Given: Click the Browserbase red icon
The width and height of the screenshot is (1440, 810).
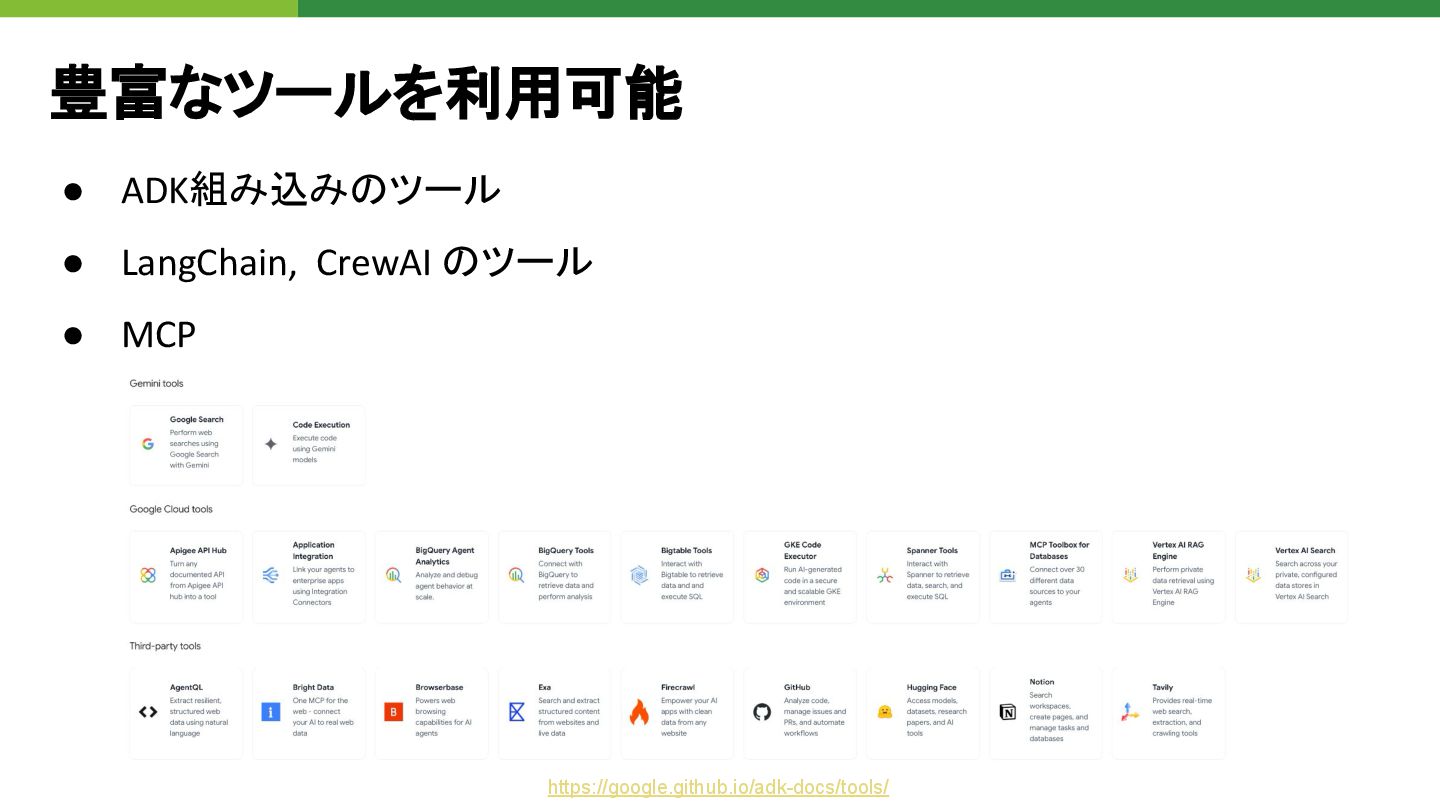Looking at the screenshot, I should [393, 712].
